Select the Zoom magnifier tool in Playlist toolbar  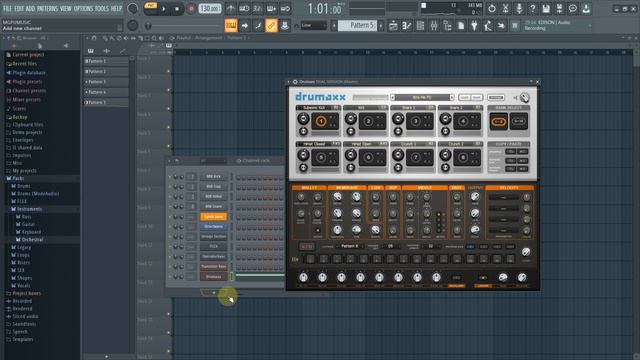click(154, 38)
